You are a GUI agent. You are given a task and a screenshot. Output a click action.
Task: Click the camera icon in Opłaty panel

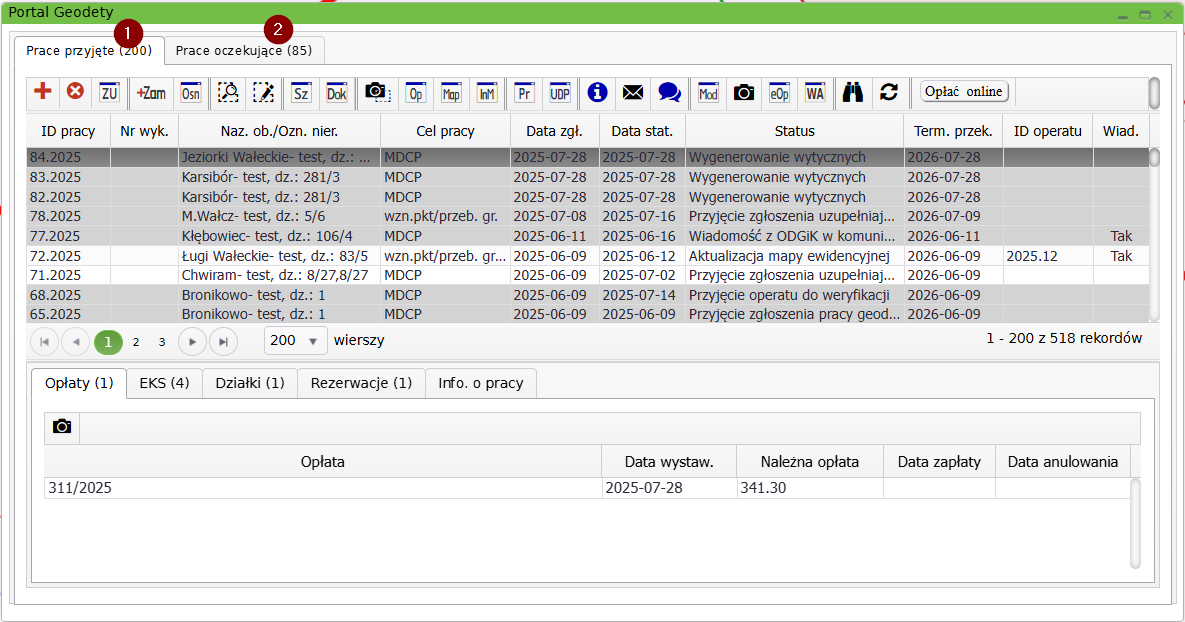(x=62, y=427)
